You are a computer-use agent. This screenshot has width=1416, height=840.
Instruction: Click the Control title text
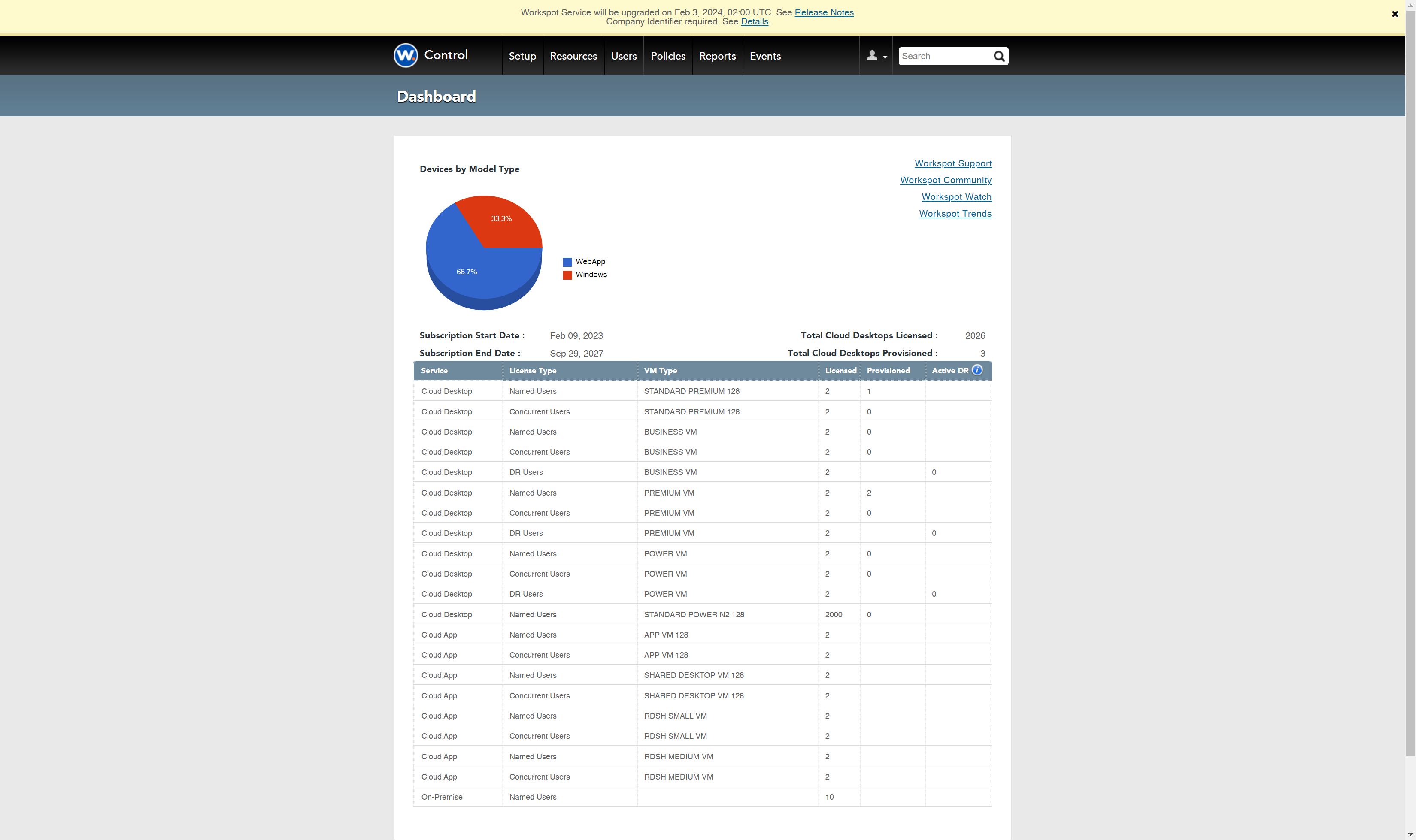[x=446, y=55]
